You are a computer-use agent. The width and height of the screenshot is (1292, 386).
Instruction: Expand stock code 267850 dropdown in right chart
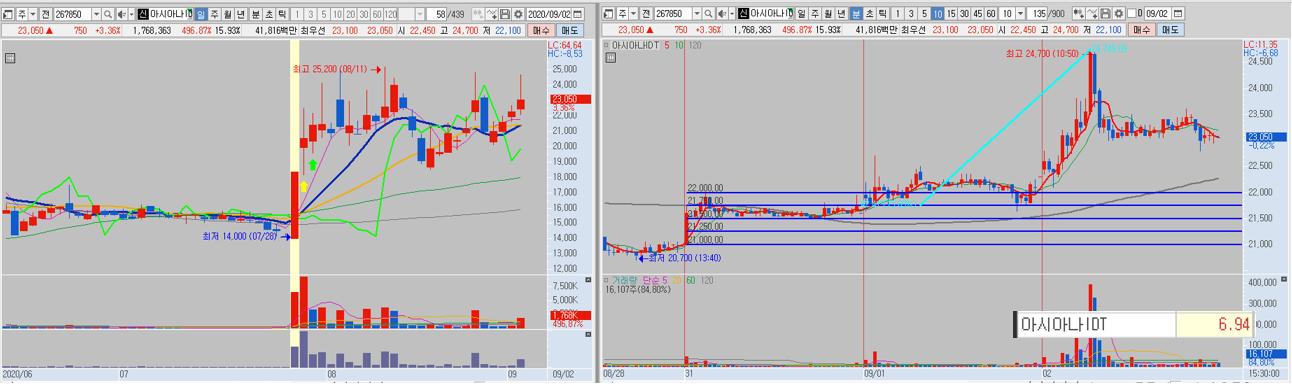tap(696, 14)
